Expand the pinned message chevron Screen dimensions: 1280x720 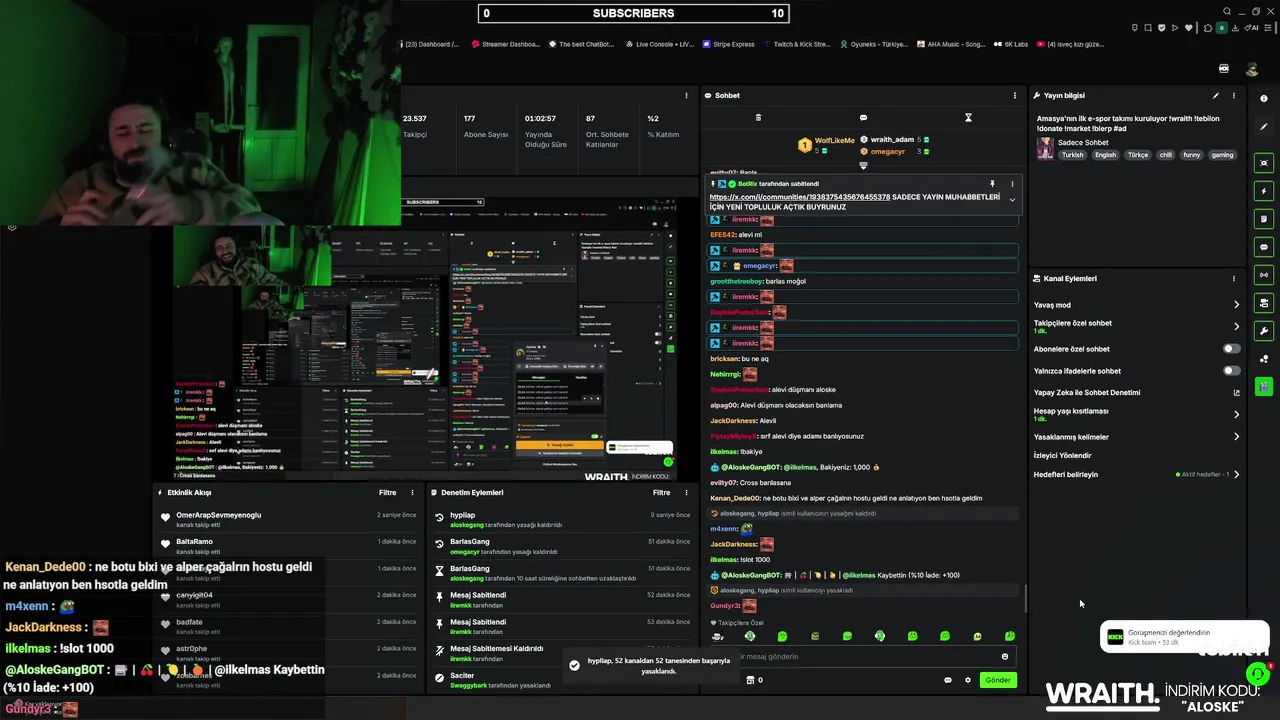[x=1012, y=200]
